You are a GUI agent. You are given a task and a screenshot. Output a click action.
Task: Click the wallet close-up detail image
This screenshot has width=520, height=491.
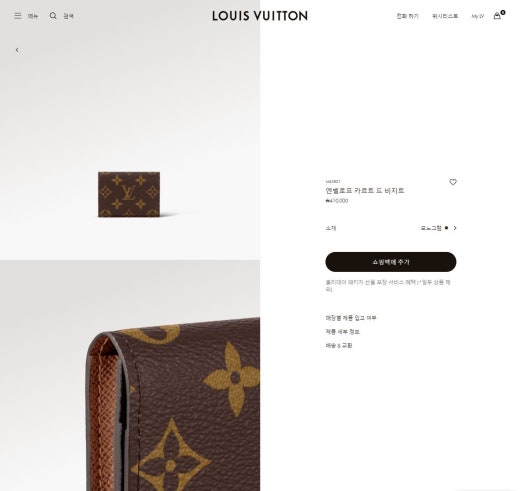pyautogui.click(x=130, y=376)
